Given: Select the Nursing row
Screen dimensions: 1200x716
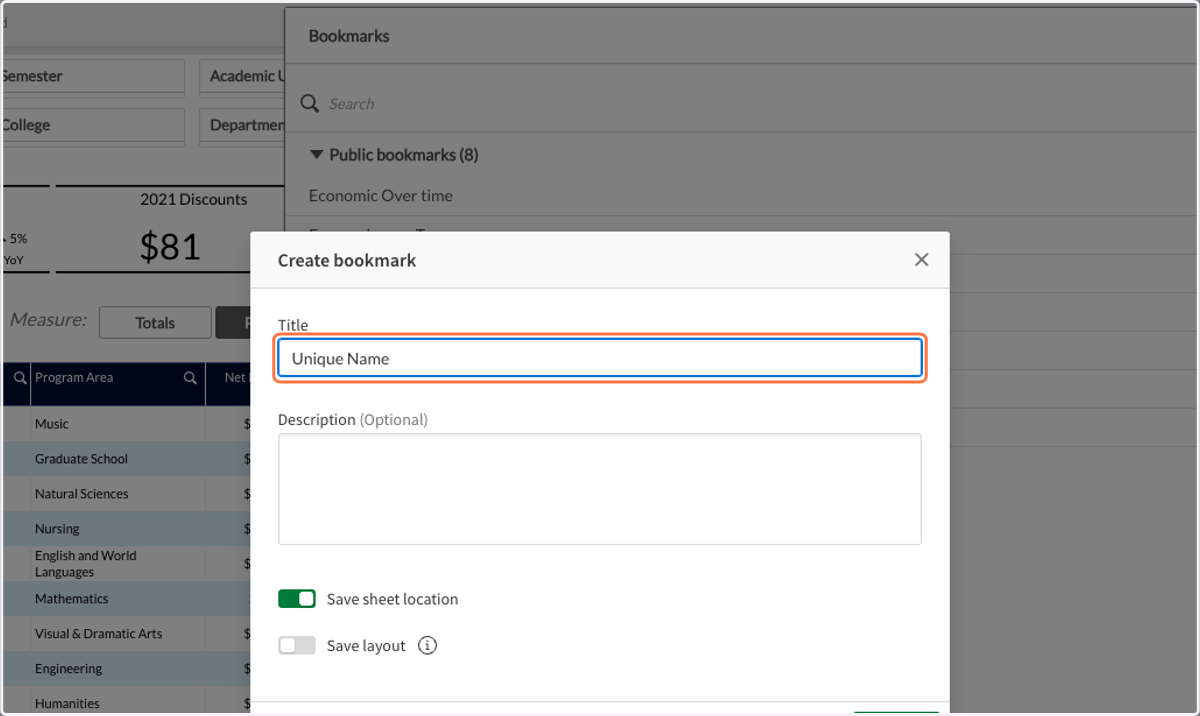Looking at the screenshot, I should click(x=126, y=529).
